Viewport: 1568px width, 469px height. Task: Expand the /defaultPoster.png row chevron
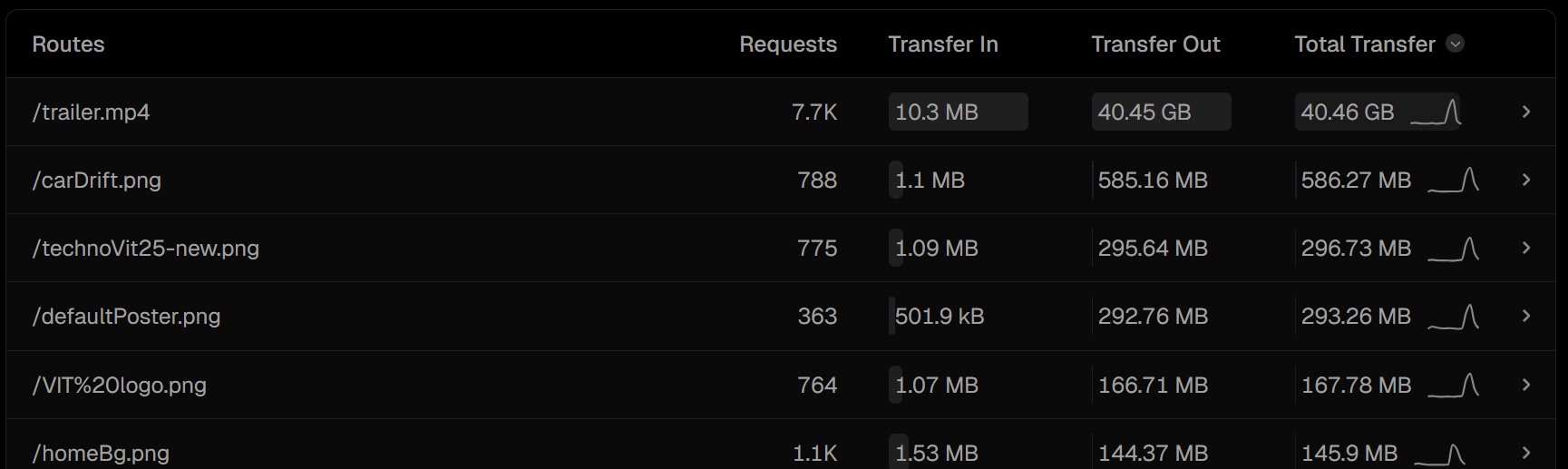coord(1526,316)
